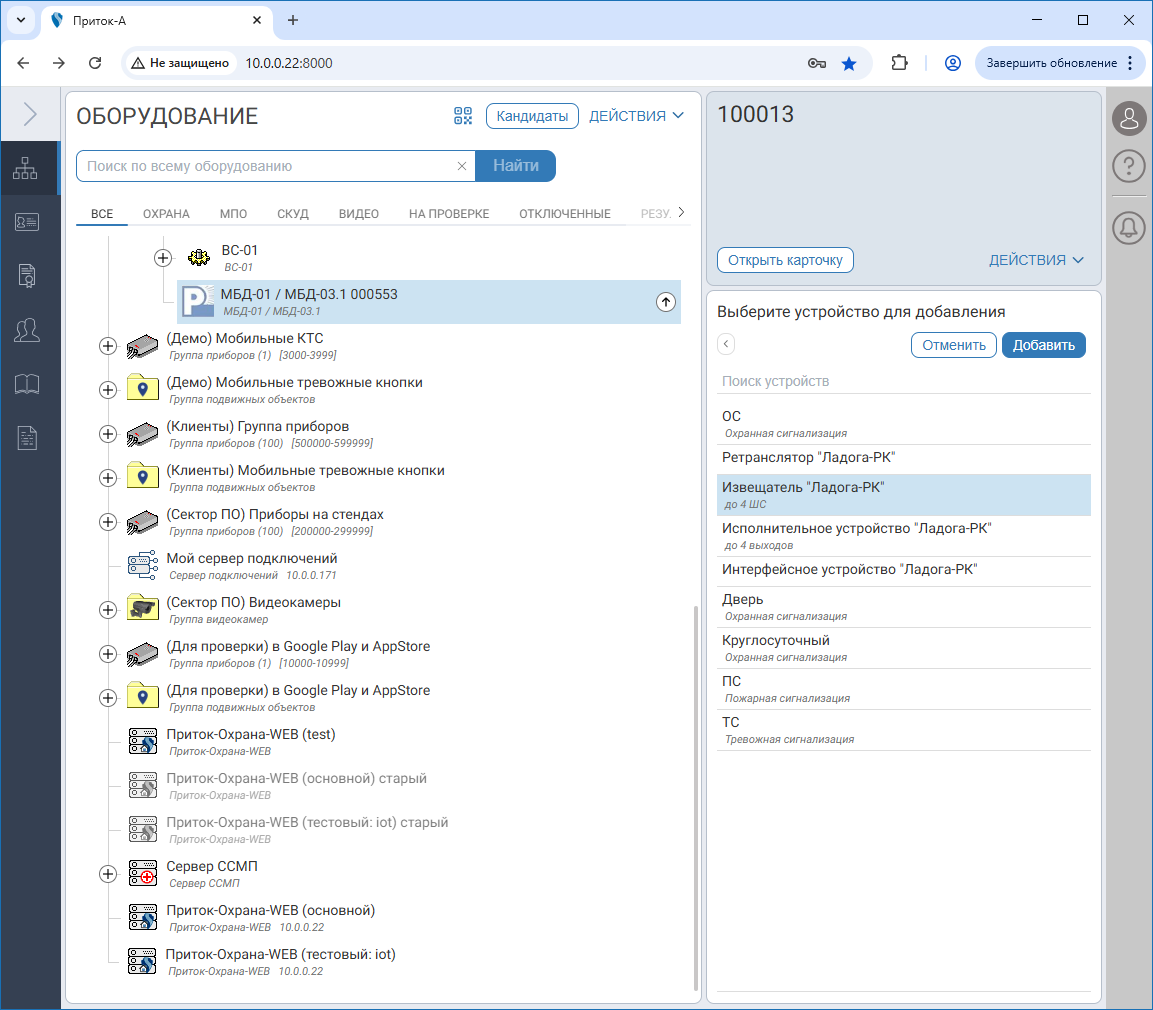Switch to the ОТКЛЮЧЕННЫЕ tab
Viewport: 1153px width, 1010px height.
(564, 214)
